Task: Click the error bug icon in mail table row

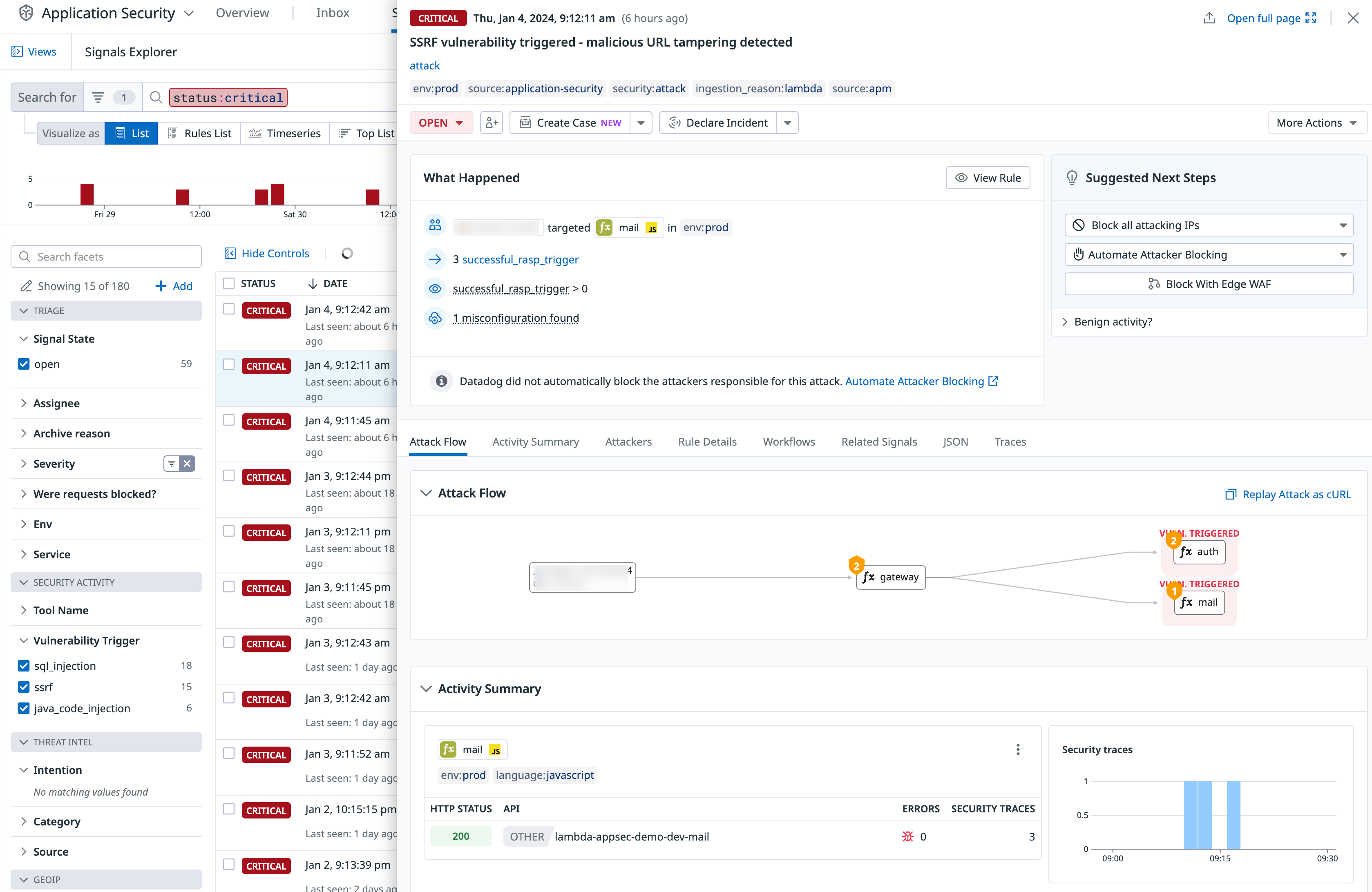Action: [x=907, y=836]
